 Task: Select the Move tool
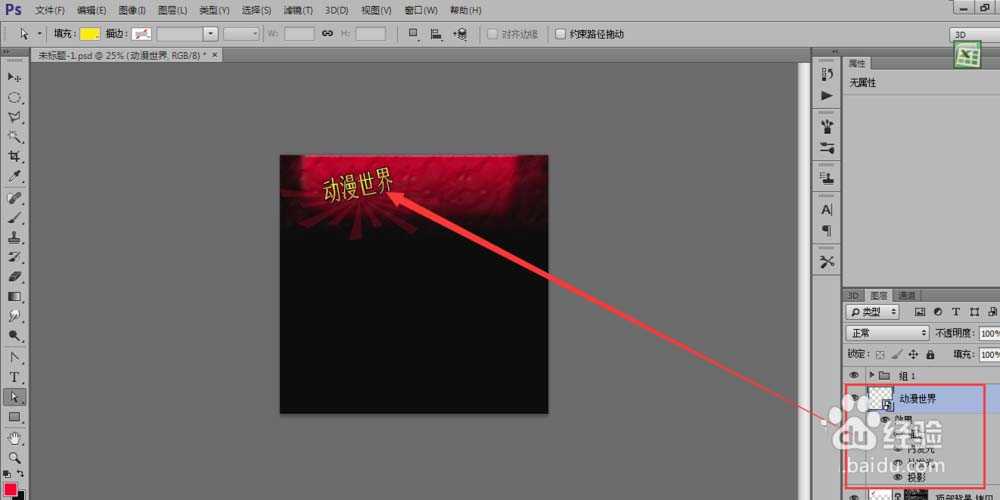pos(15,77)
